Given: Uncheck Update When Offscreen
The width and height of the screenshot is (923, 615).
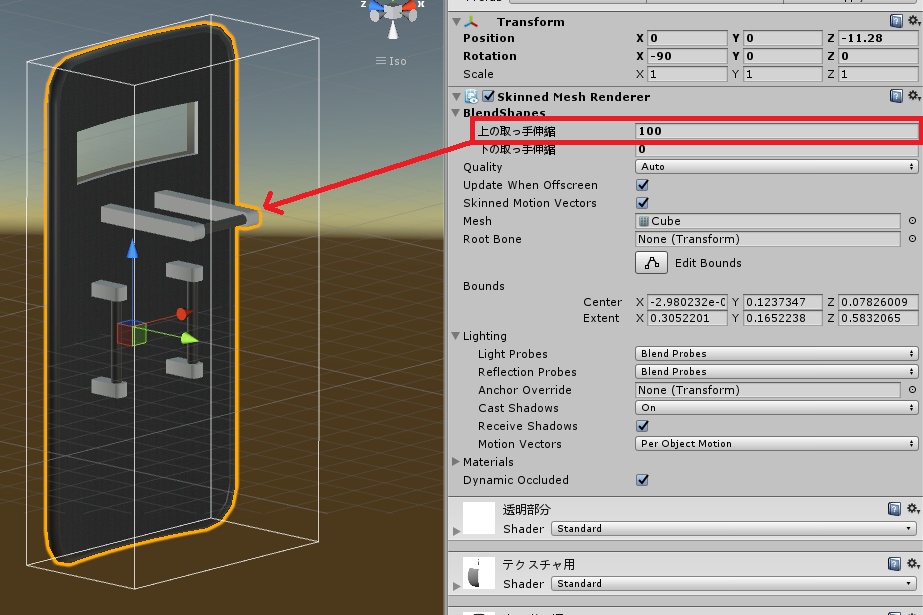Looking at the screenshot, I should (x=642, y=185).
